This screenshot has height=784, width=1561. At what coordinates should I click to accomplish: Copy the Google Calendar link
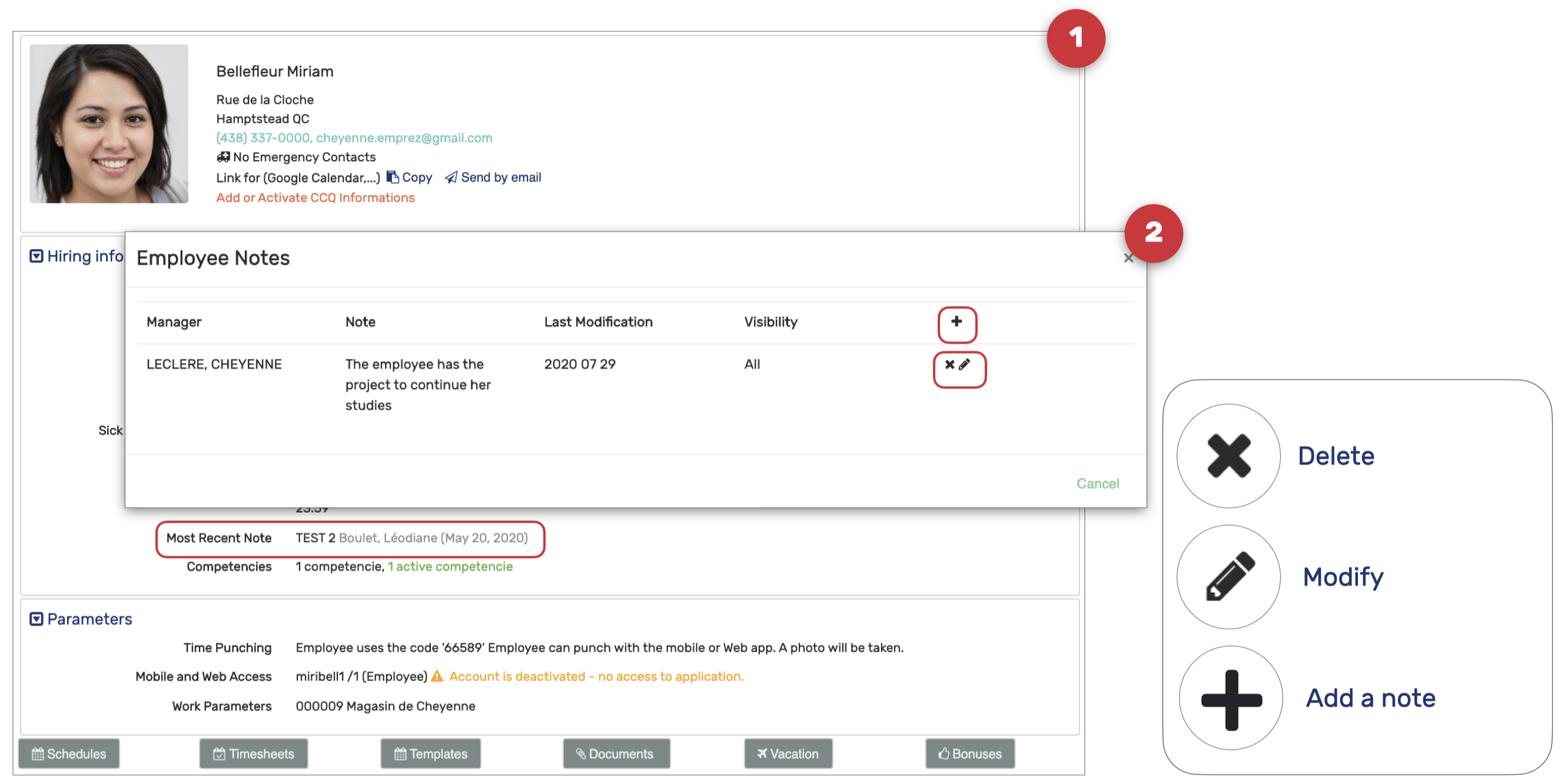click(409, 178)
